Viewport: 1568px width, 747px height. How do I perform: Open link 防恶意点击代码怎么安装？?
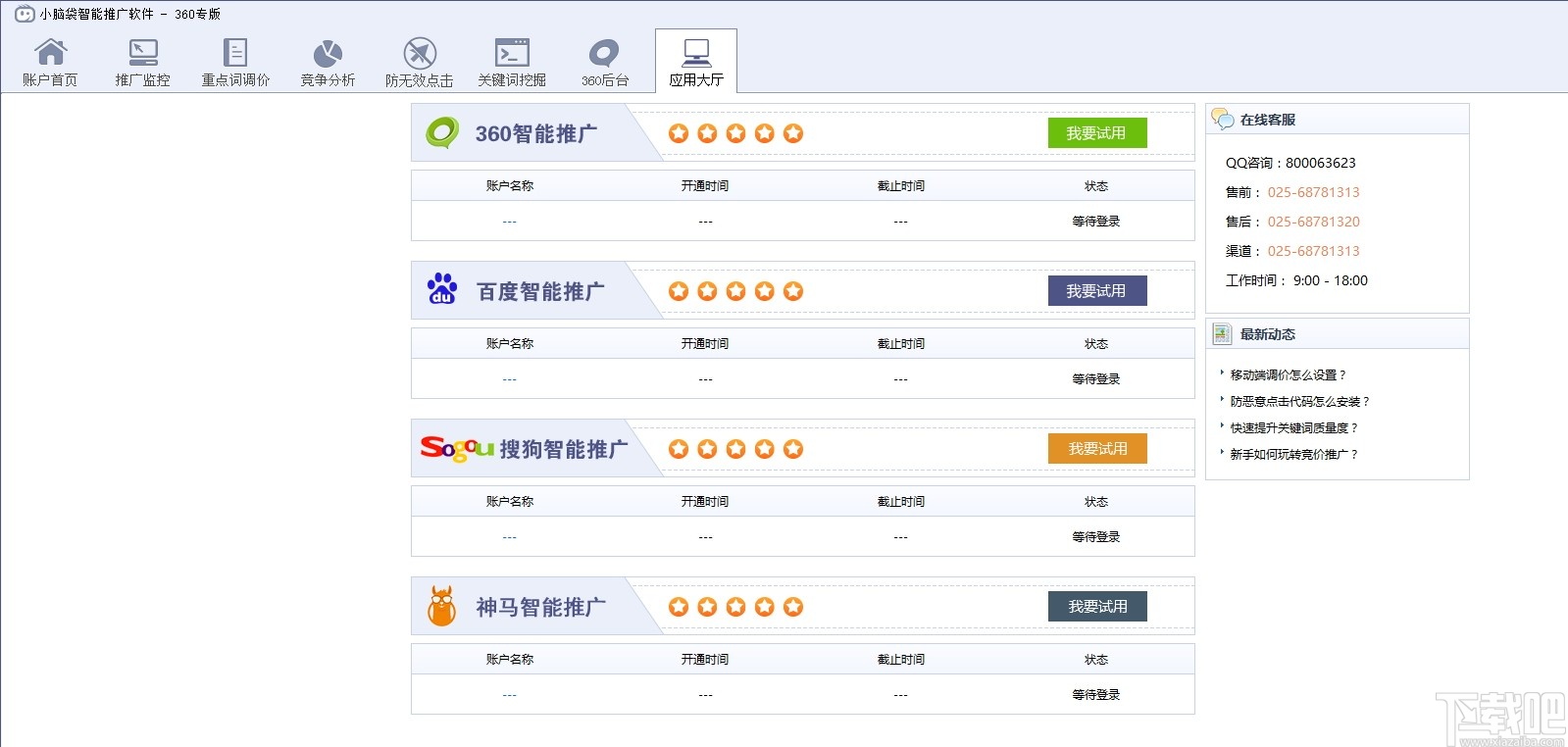pyautogui.click(x=1300, y=402)
